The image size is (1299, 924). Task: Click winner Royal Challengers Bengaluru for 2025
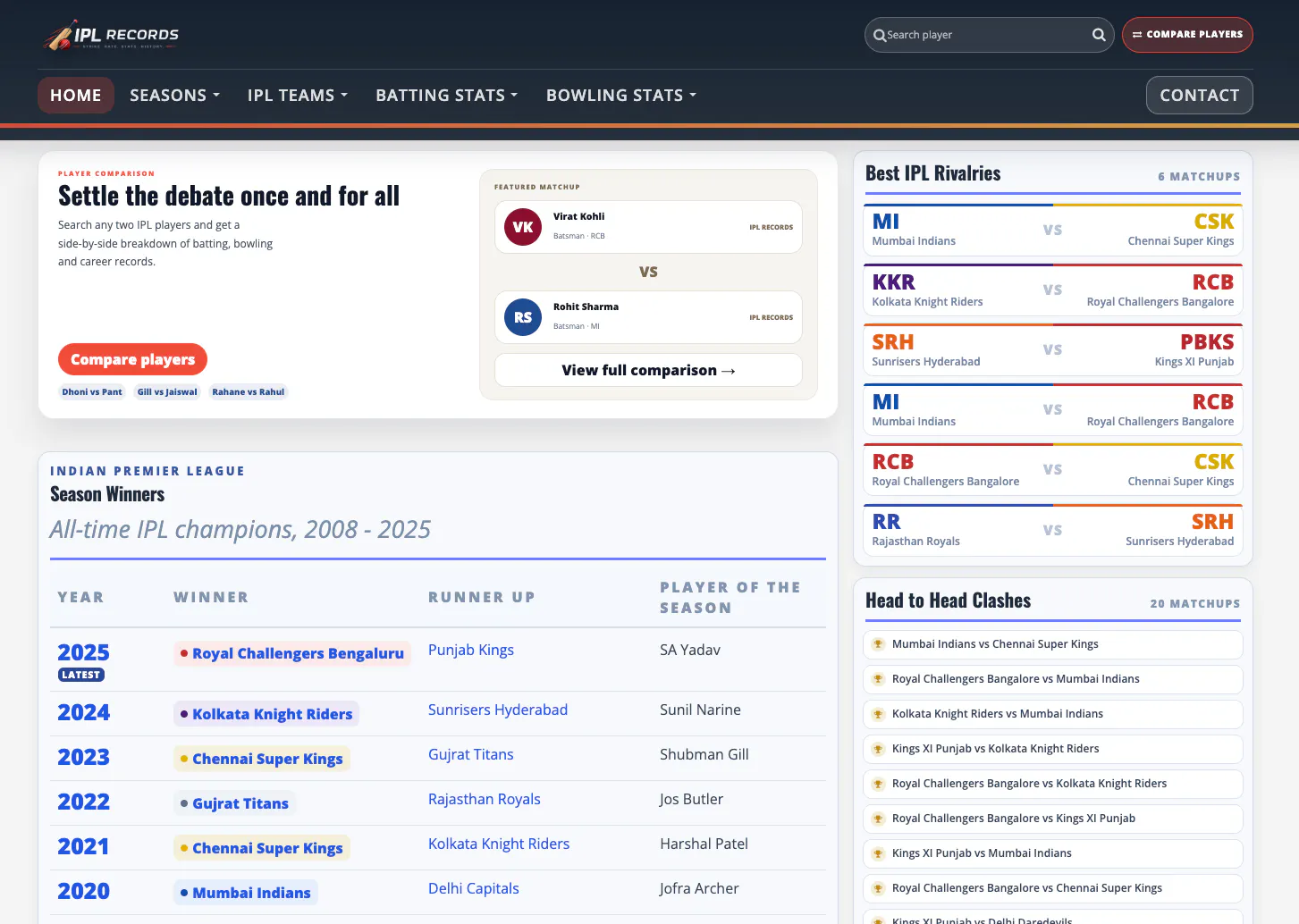(292, 653)
